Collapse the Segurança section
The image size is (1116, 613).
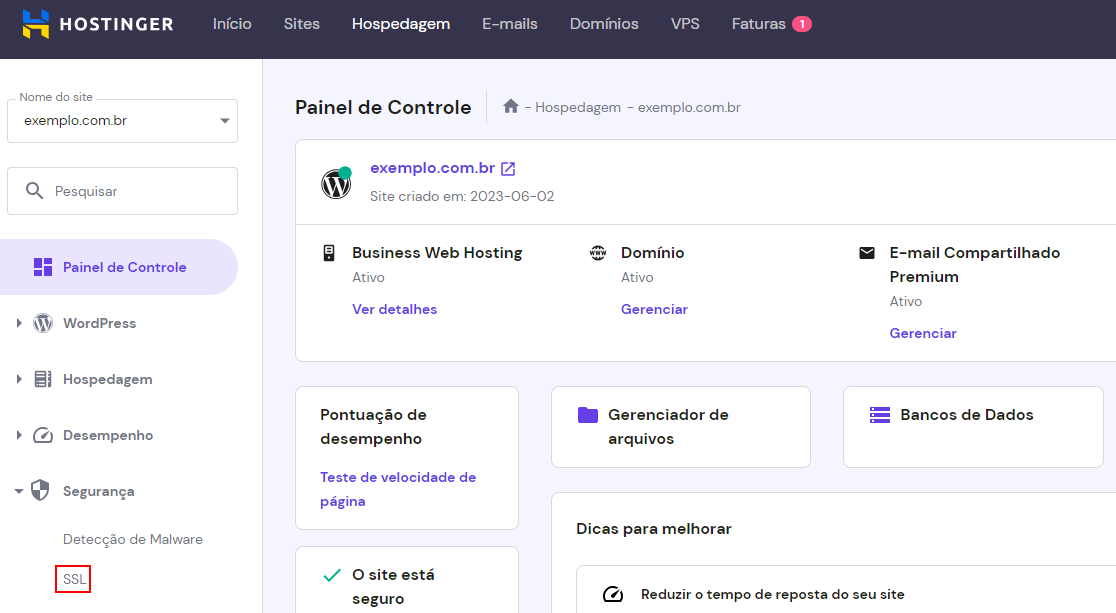tap(17, 491)
